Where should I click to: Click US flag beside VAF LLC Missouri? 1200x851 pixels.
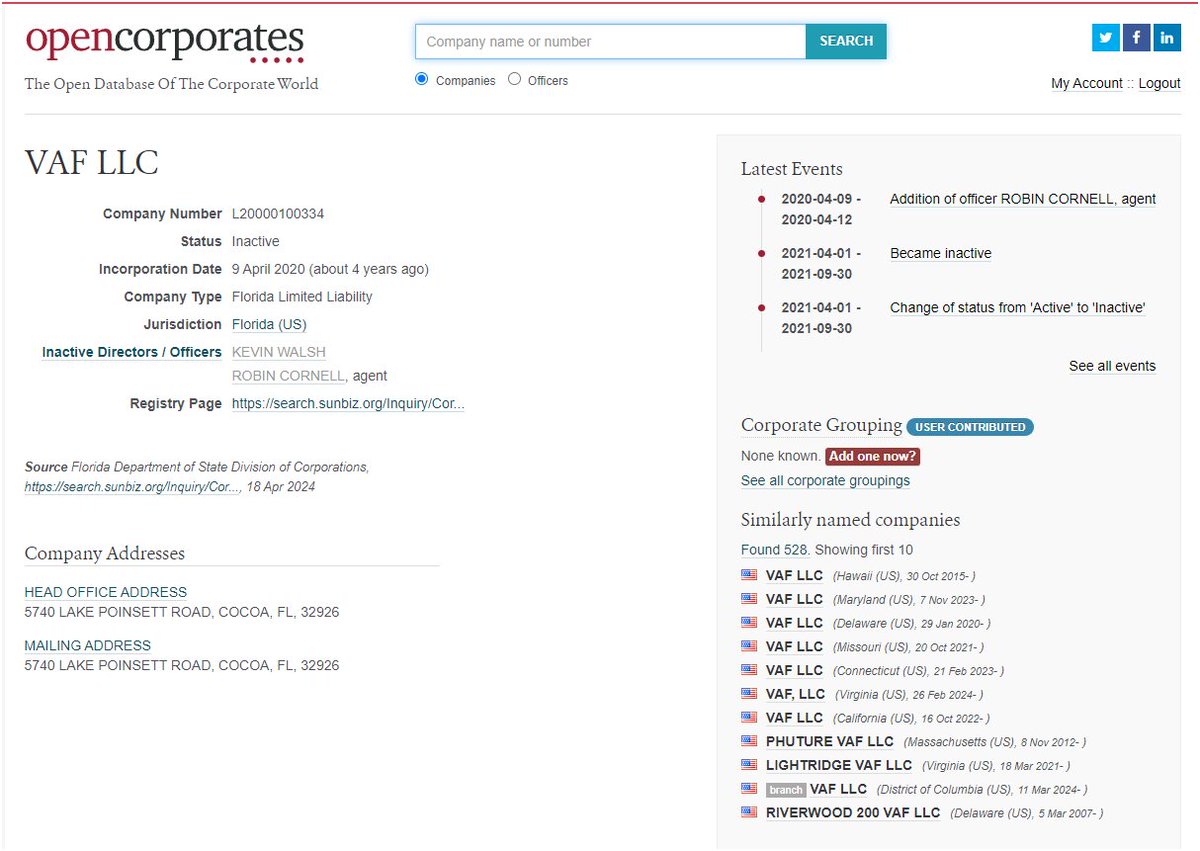tap(749, 646)
